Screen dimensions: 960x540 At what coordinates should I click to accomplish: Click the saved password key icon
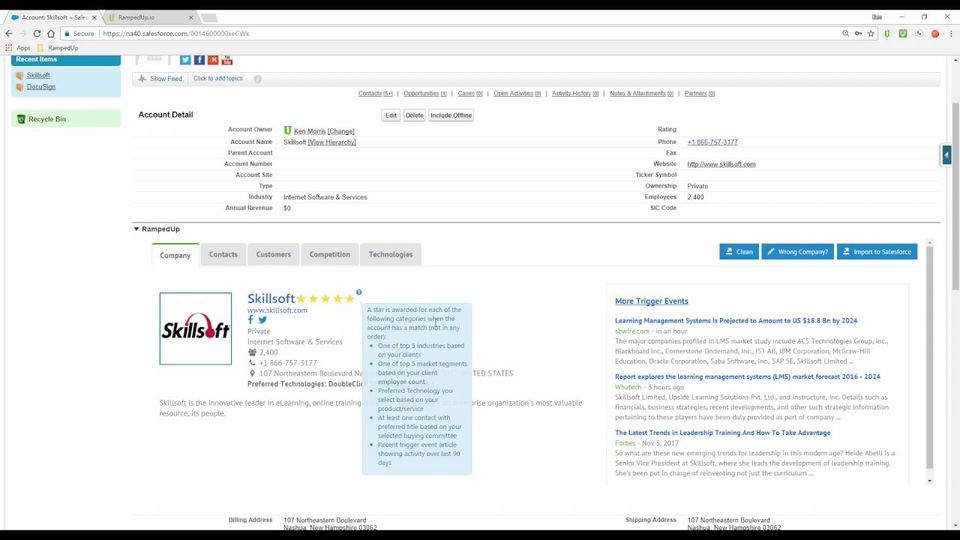tap(858, 34)
